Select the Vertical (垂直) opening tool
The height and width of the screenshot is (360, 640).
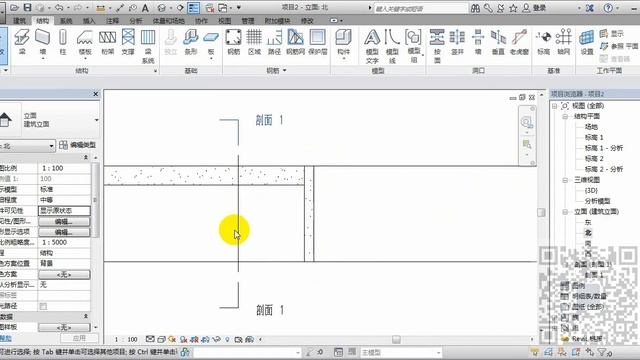(498, 42)
